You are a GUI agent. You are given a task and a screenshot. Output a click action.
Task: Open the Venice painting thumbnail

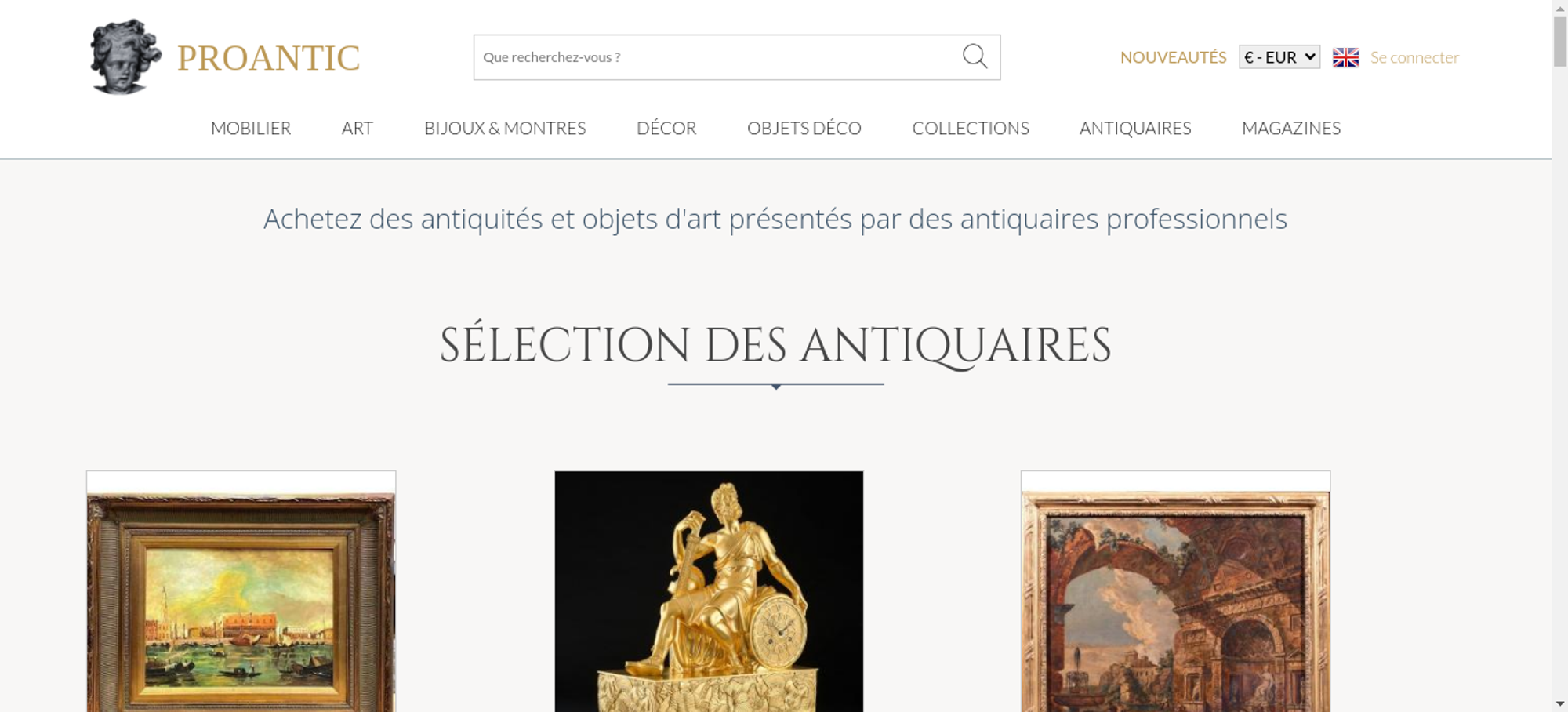(241, 591)
